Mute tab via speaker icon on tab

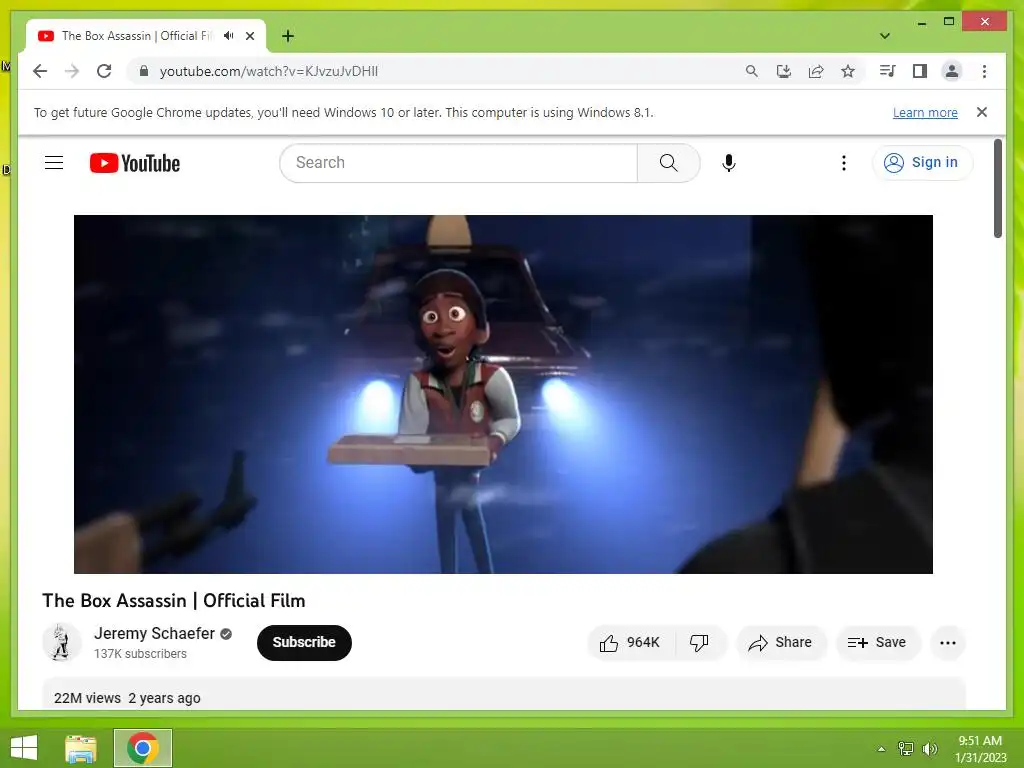pos(228,36)
